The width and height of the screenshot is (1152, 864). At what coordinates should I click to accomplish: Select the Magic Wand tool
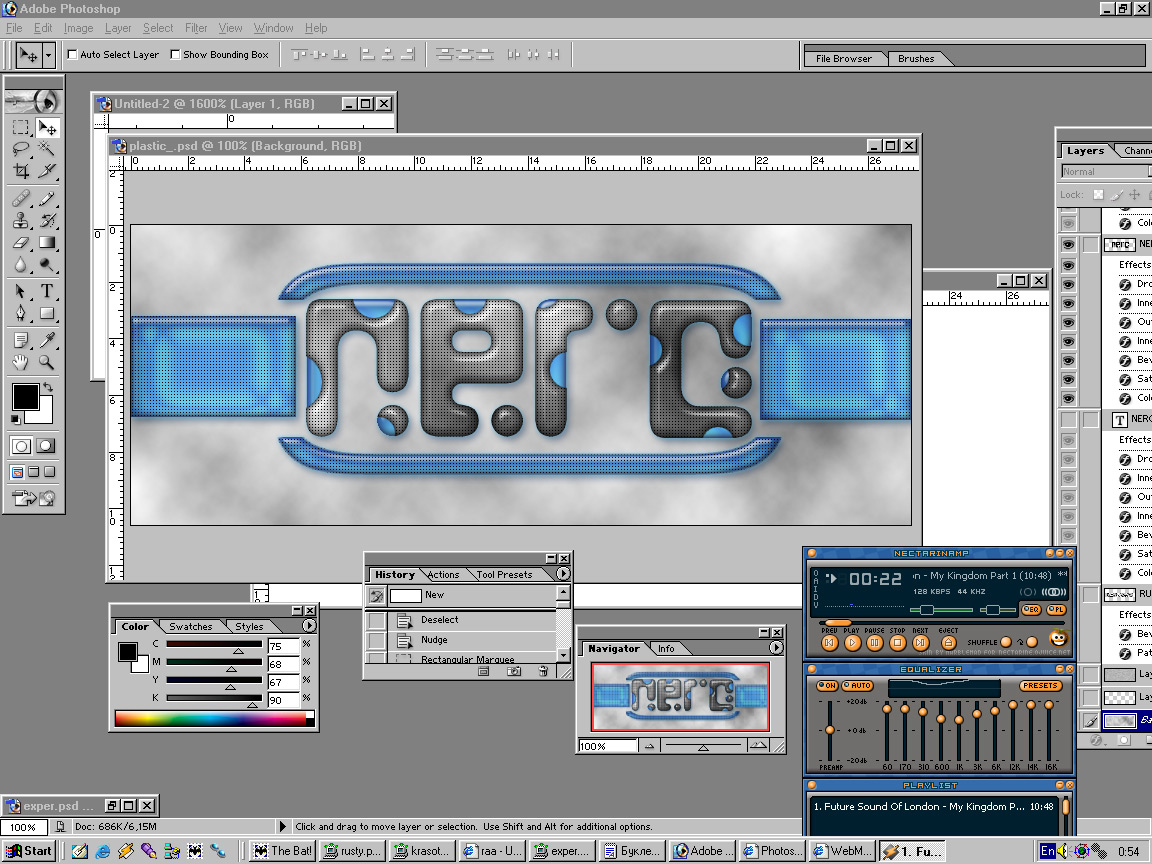(46, 149)
